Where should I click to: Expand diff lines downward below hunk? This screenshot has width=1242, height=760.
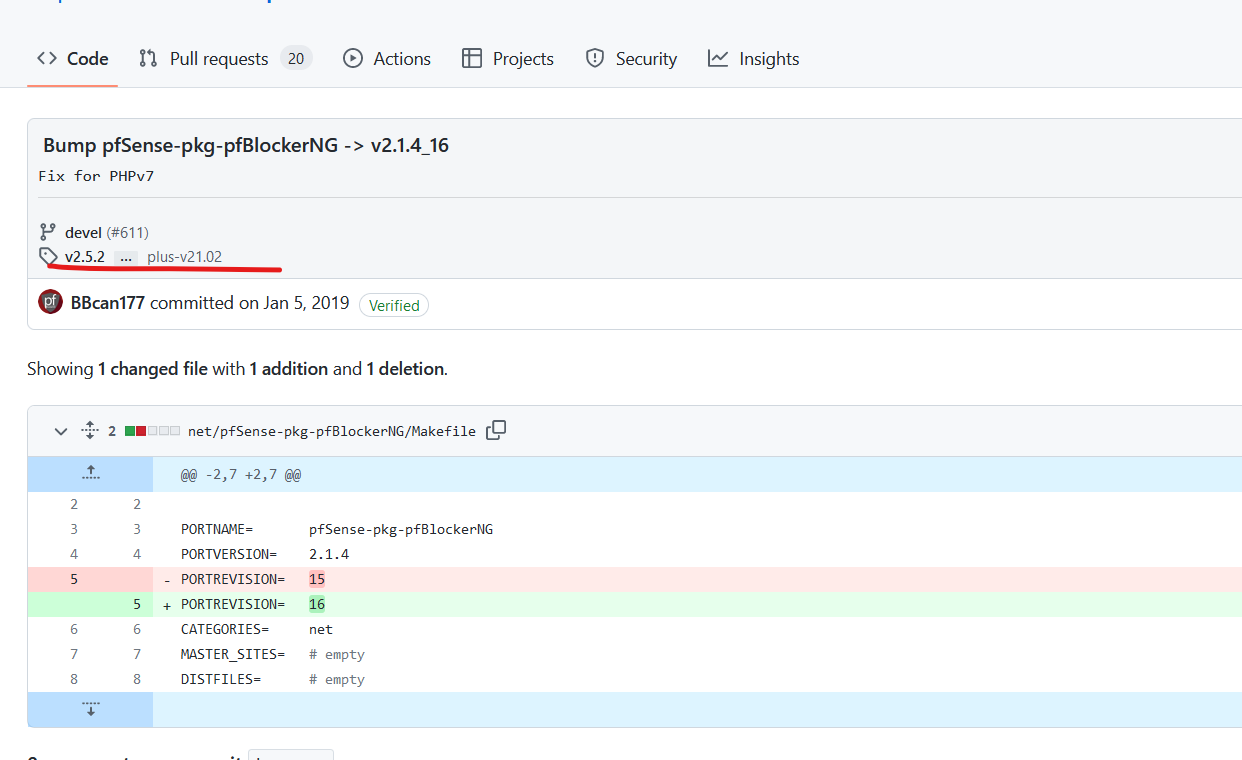[x=90, y=709]
